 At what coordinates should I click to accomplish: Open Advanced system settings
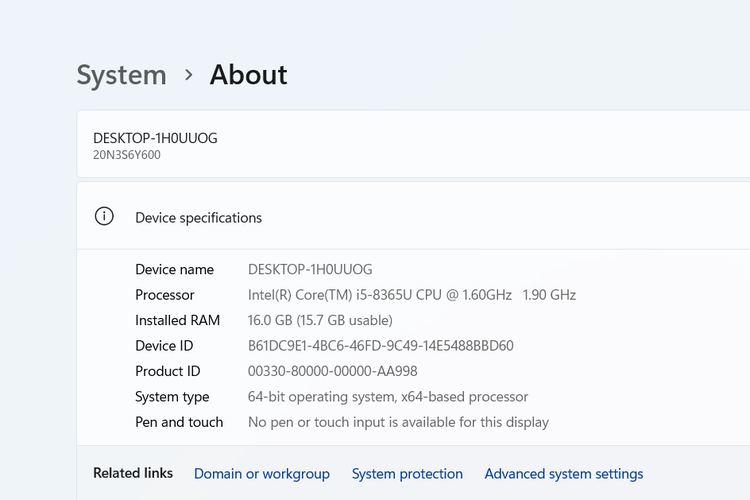coord(564,474)
